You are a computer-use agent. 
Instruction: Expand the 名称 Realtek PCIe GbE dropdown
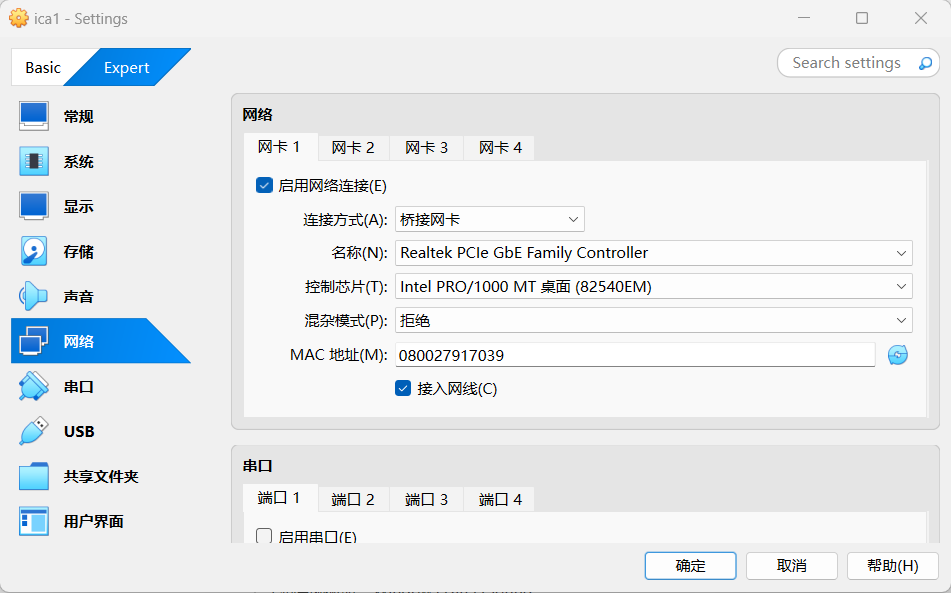654,253
